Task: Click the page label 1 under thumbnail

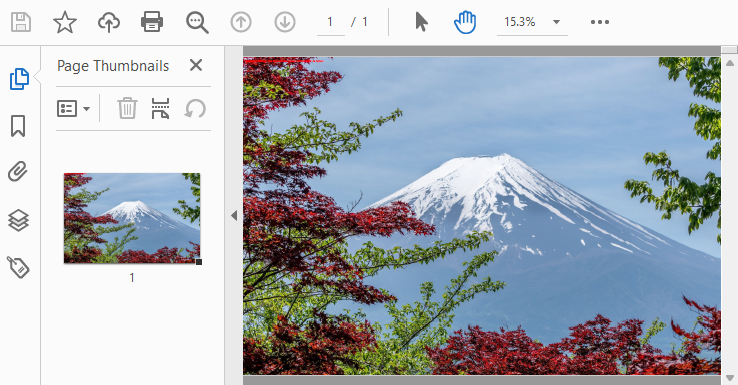Action: [132, 278]
